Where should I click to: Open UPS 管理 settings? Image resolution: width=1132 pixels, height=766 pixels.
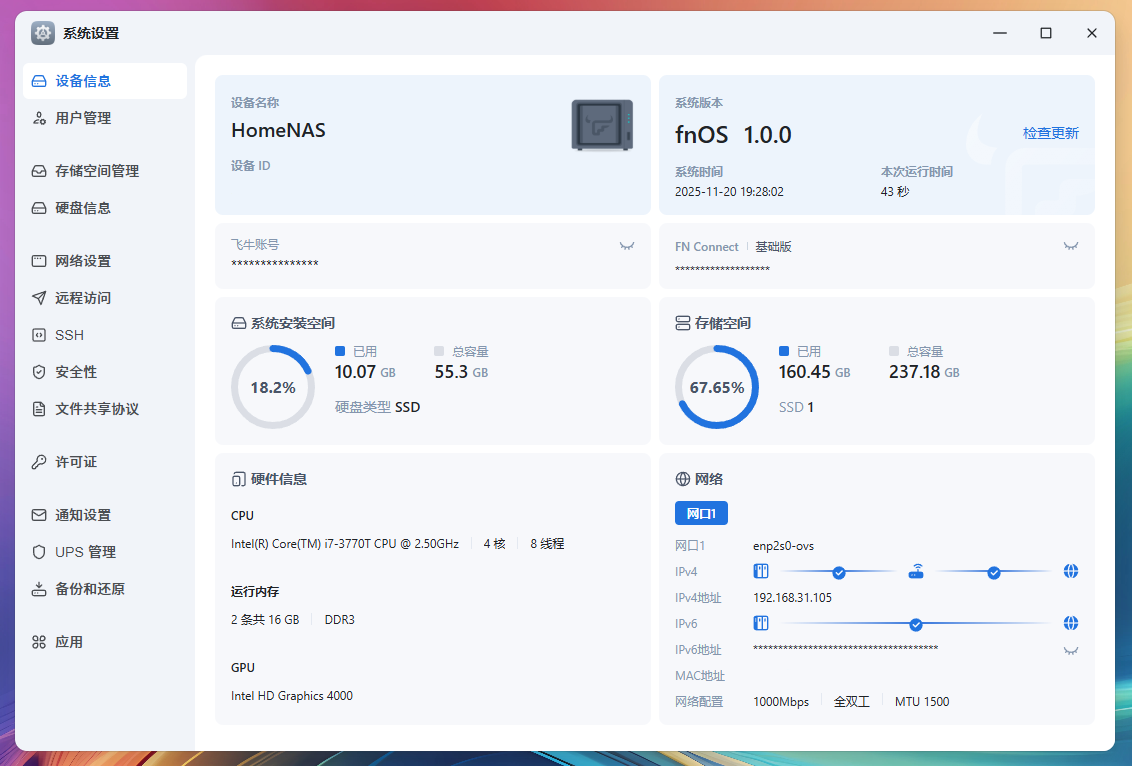[x=85, y=552]
